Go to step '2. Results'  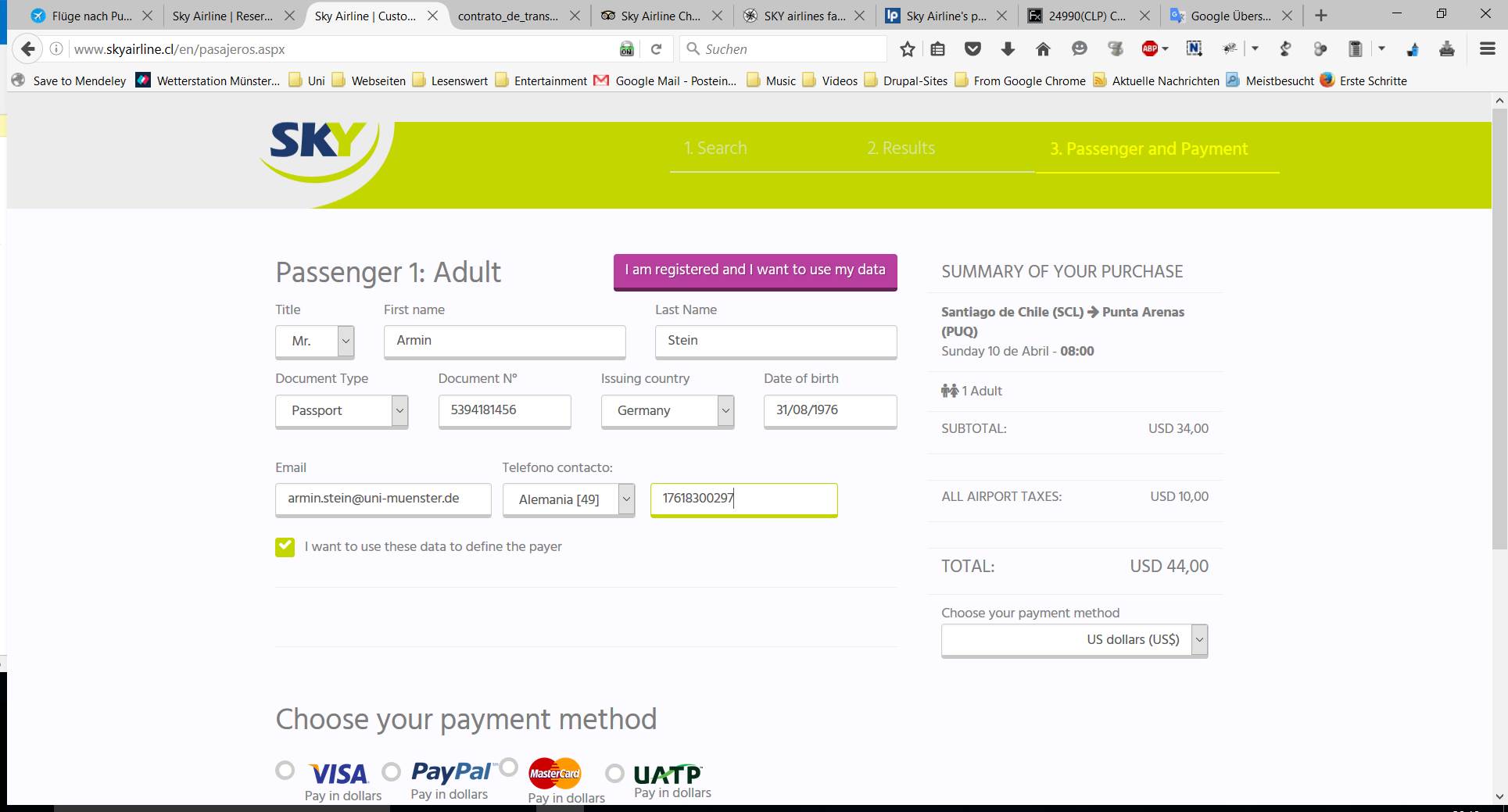click(901, 148)
